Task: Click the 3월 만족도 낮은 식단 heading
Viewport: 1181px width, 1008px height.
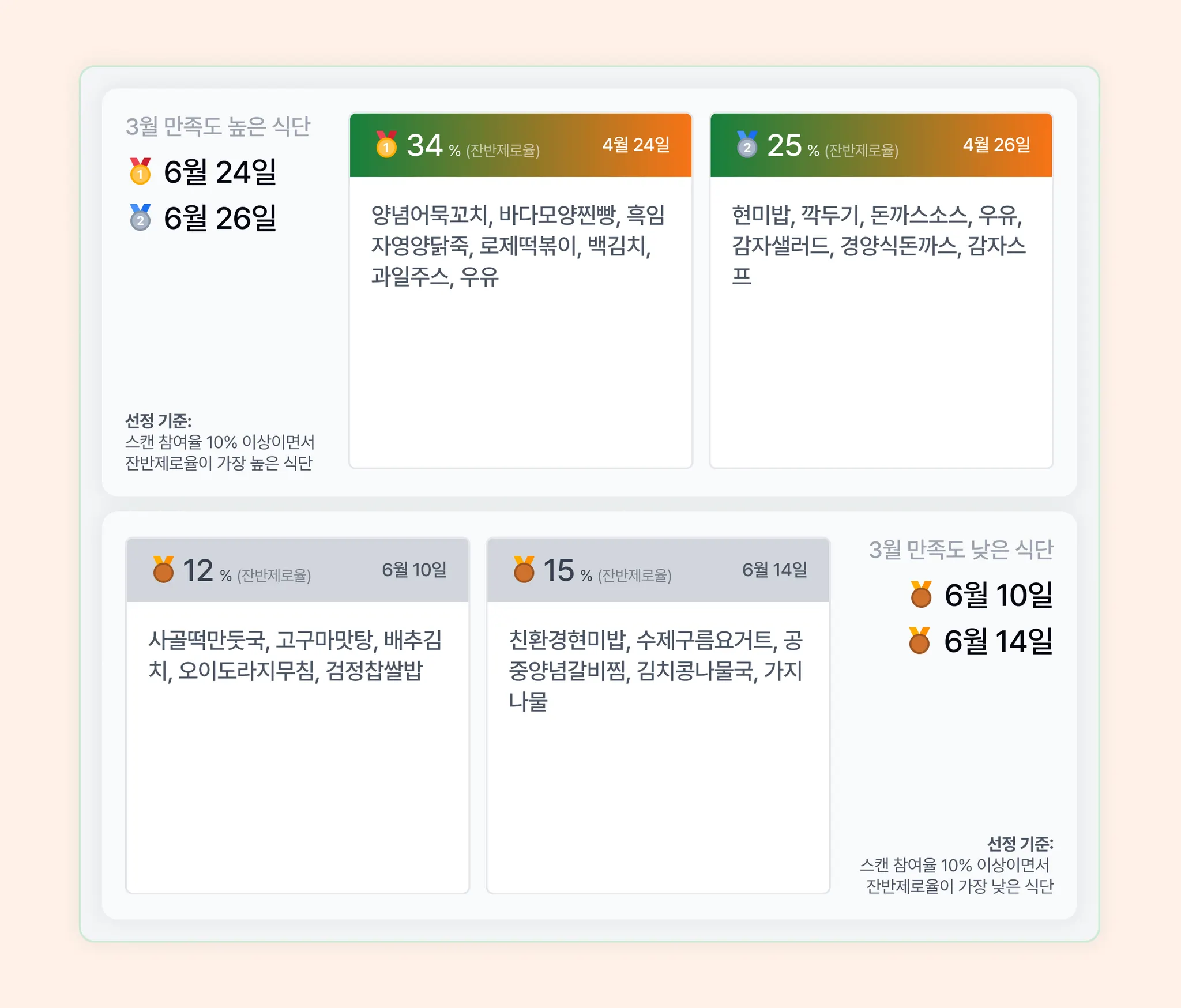Action: click(961, 549)
